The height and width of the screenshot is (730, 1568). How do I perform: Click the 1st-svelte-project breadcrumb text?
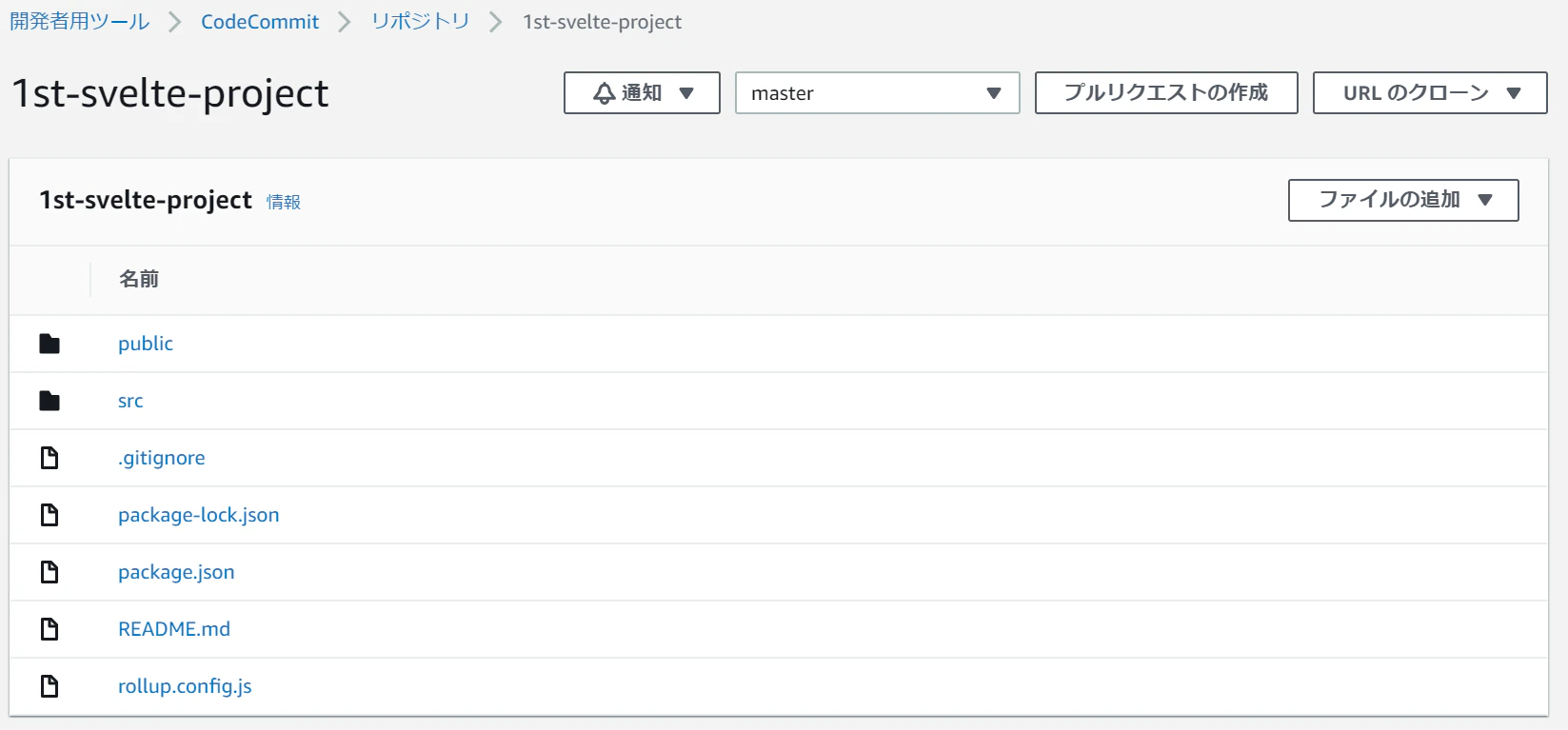pyautogui.click(x=602, y=22)
